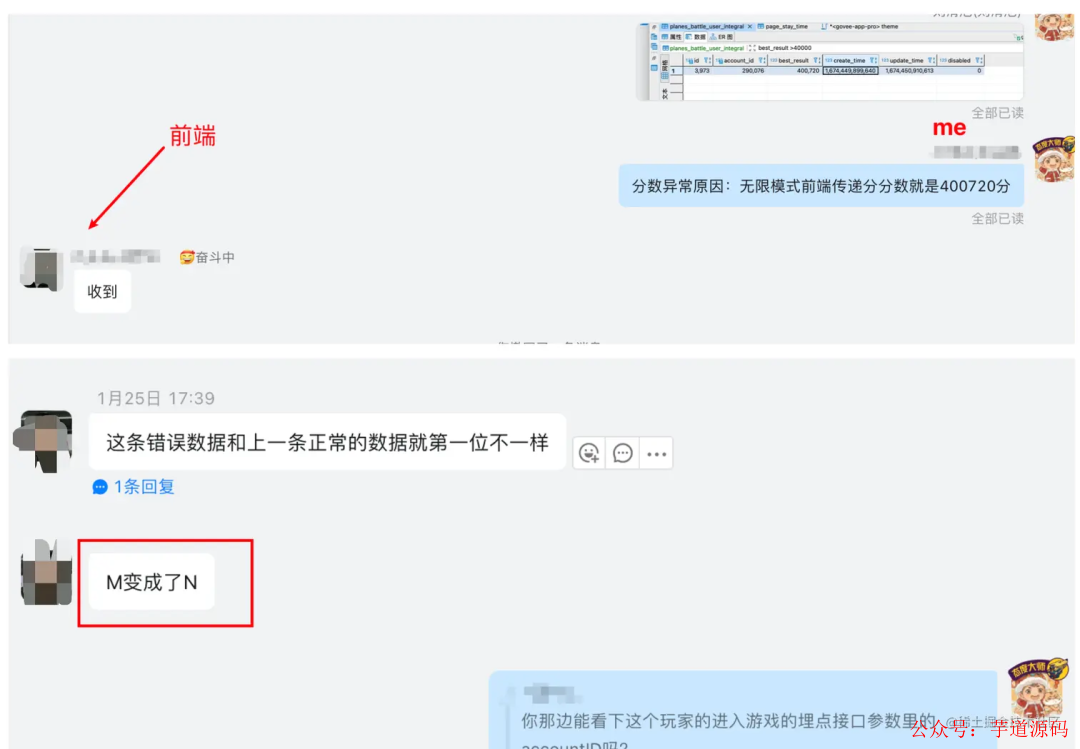Click avatar beside message '这条错误数据和上一条正常的数据'
1080x749 pixels.
click(x=43, y=441)
